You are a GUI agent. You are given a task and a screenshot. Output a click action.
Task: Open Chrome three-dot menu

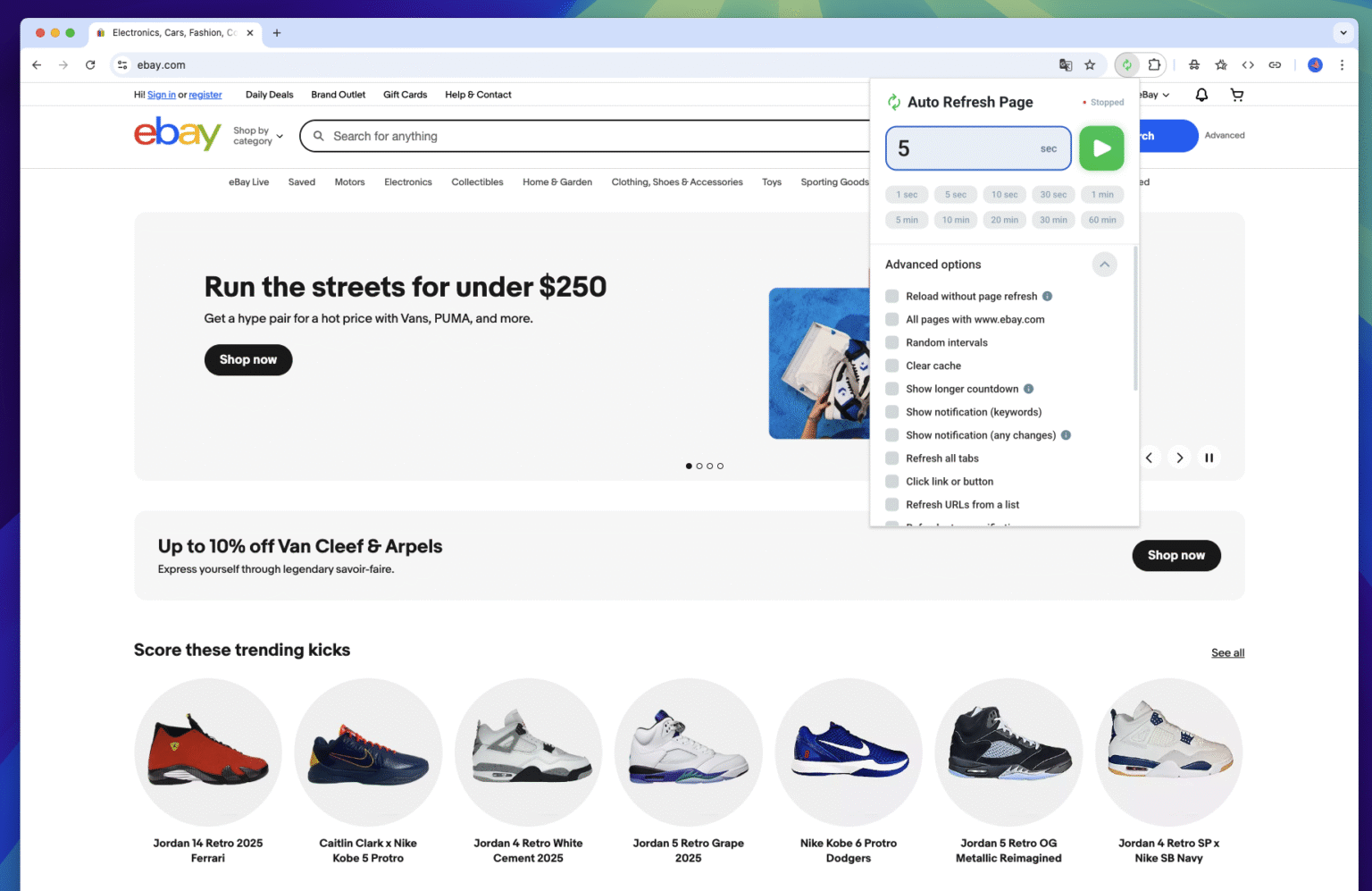(x=1342, y=64)
